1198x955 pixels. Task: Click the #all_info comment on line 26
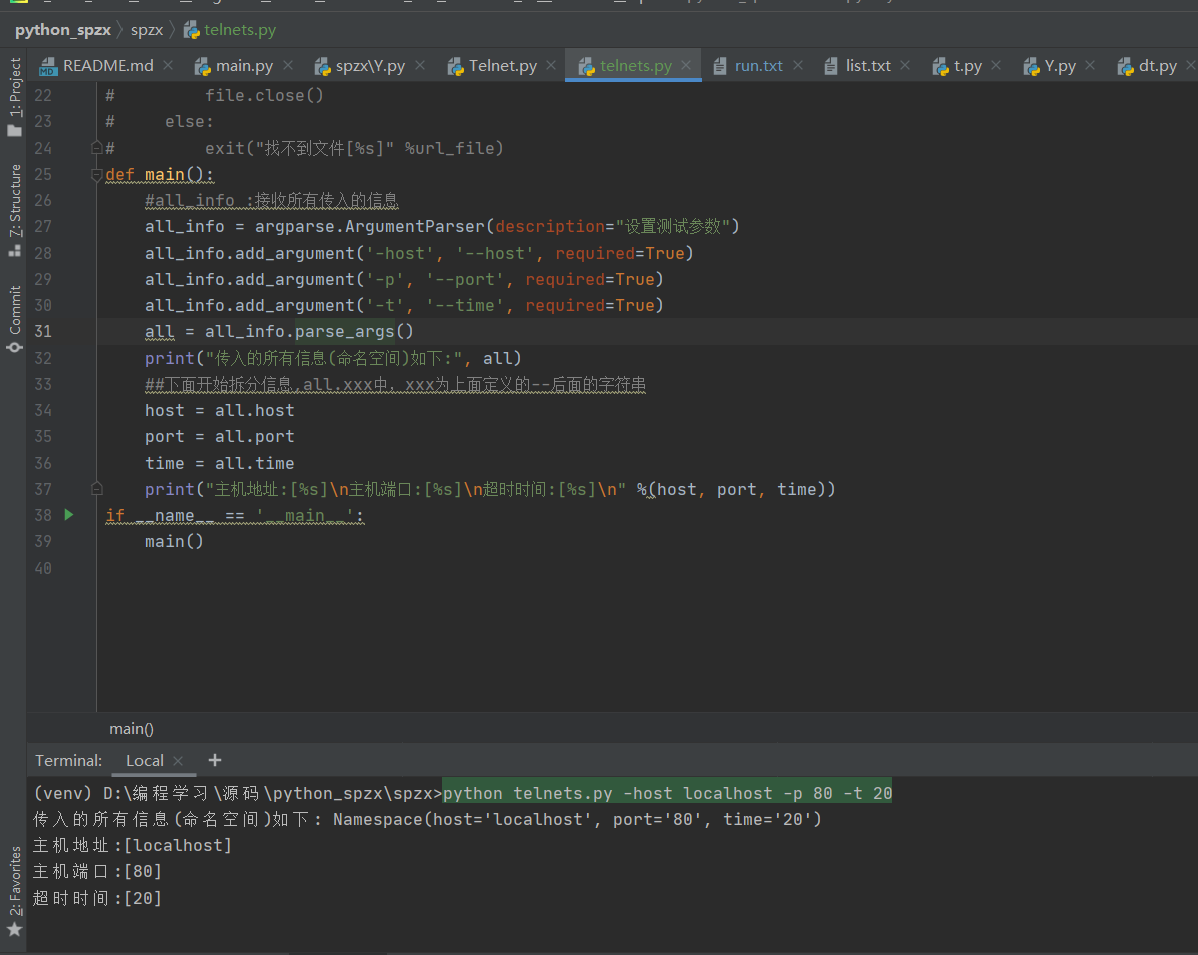pyautogui.click(x=272, y=201)
